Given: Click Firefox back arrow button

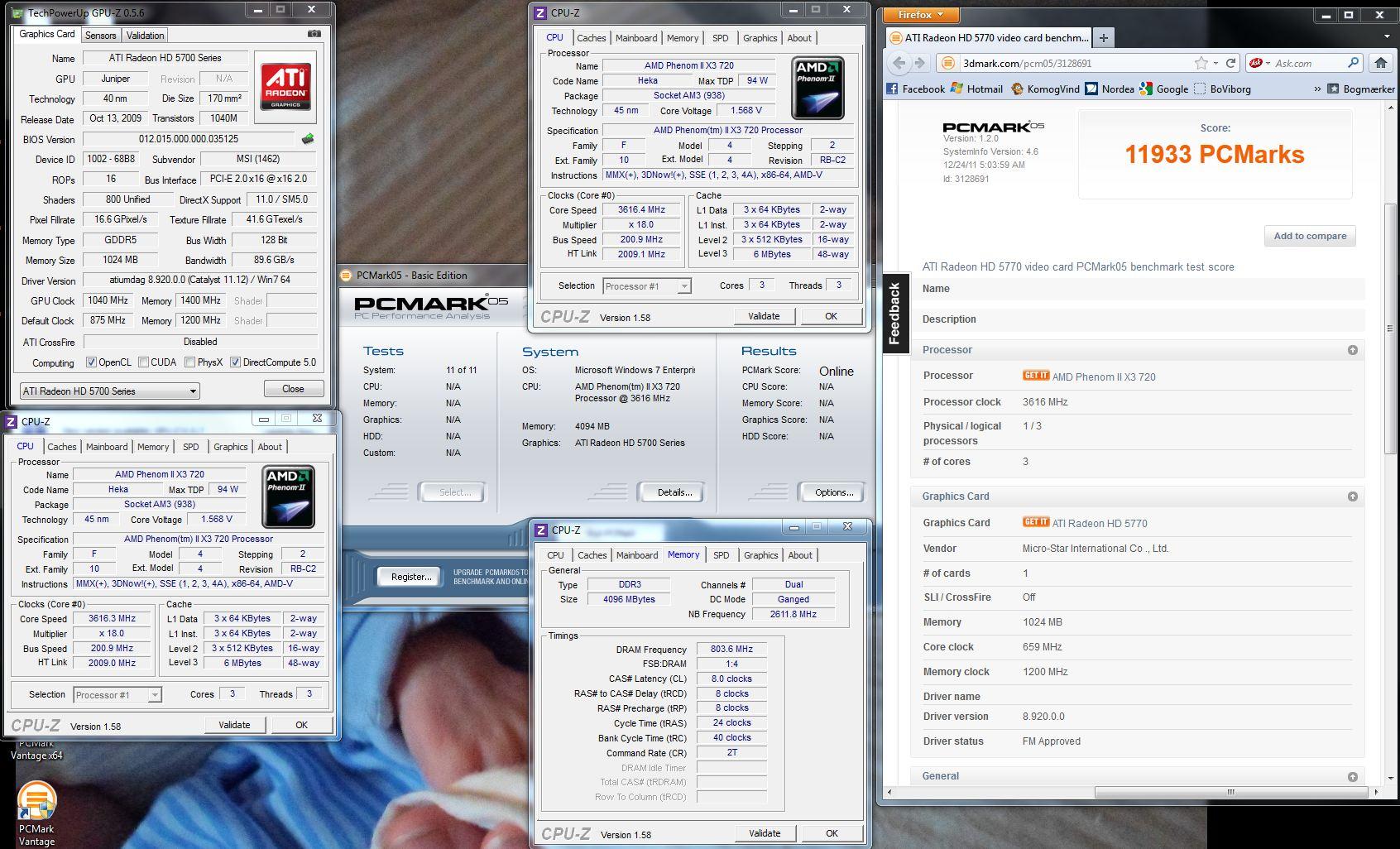Looking at the screenshot, I should 899,63.
